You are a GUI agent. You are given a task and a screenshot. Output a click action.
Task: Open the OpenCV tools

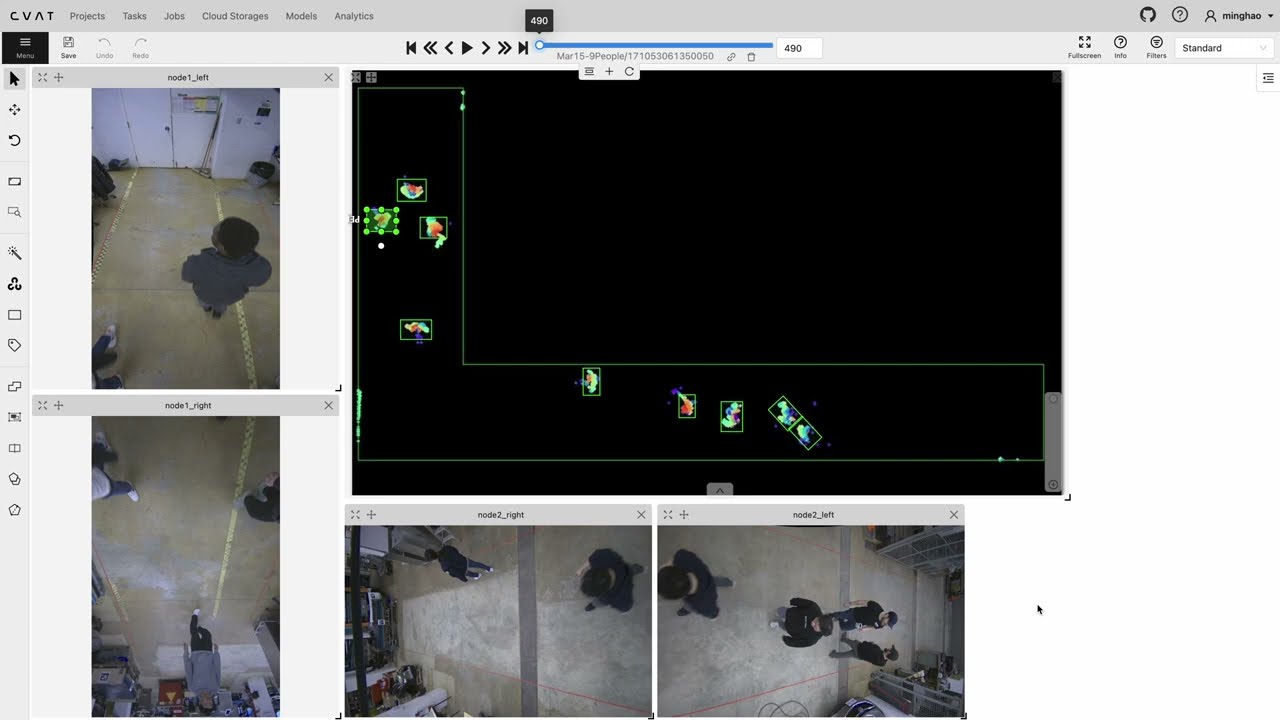coord(14,284)
